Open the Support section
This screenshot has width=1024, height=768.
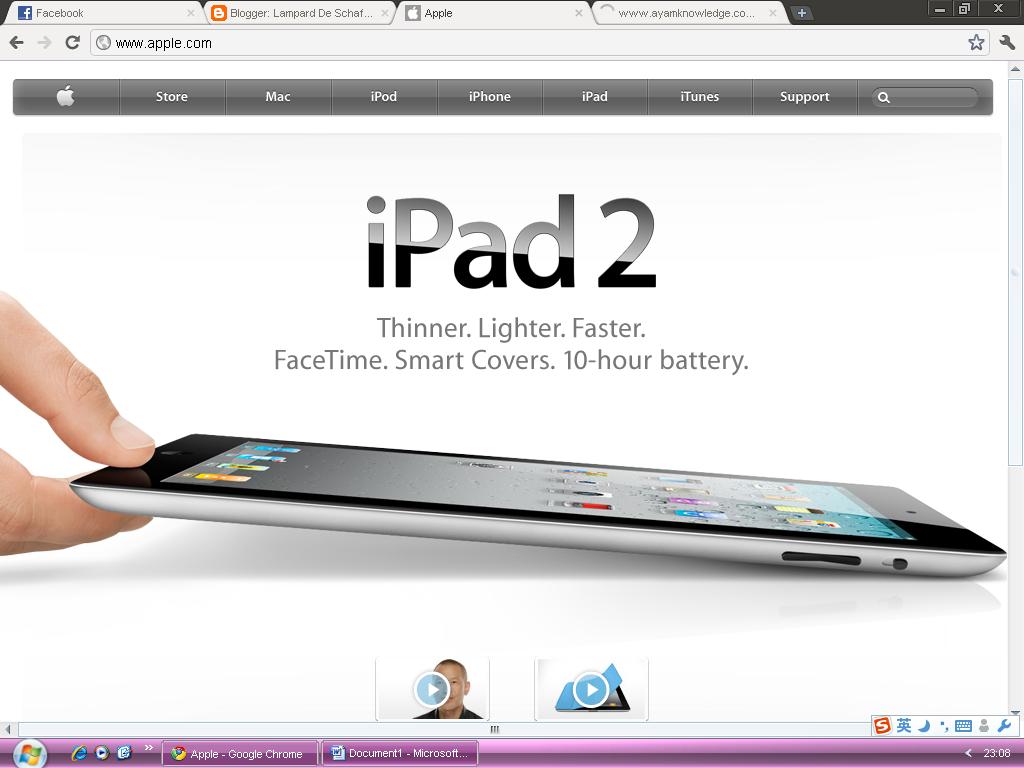805,97
